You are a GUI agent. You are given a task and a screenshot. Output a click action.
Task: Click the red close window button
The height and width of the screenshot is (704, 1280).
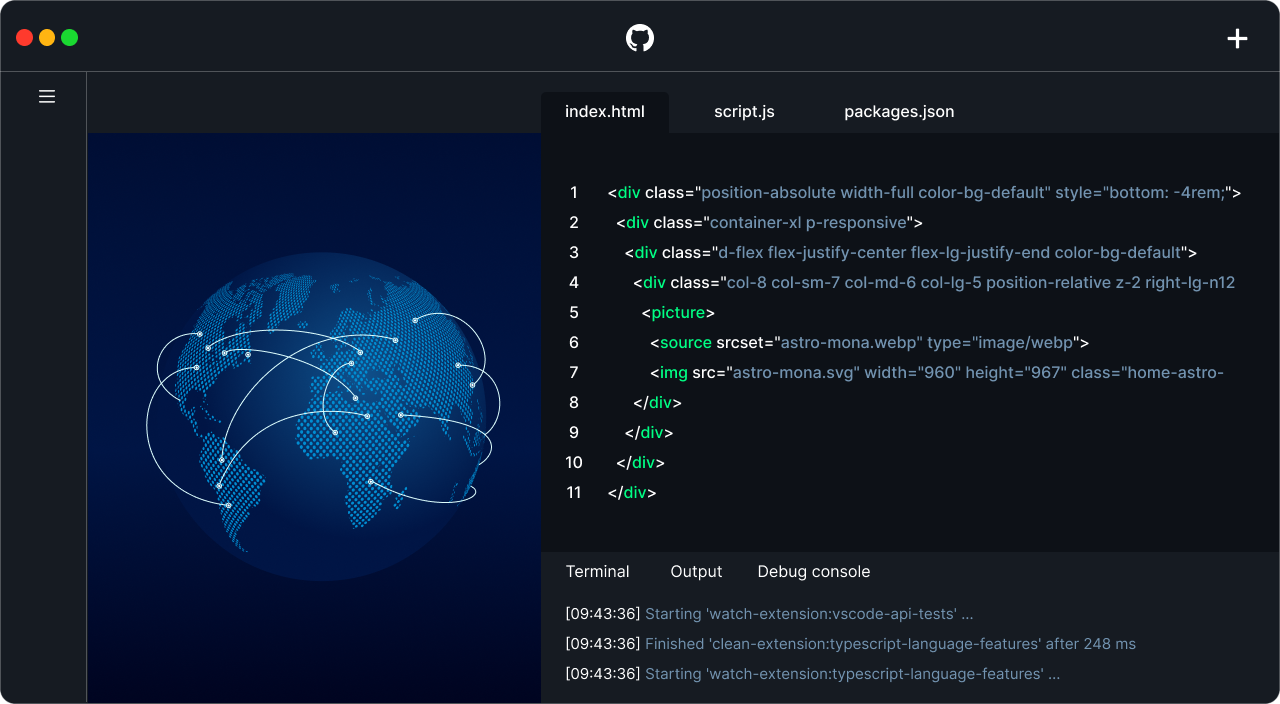click(x=24, y=38)
